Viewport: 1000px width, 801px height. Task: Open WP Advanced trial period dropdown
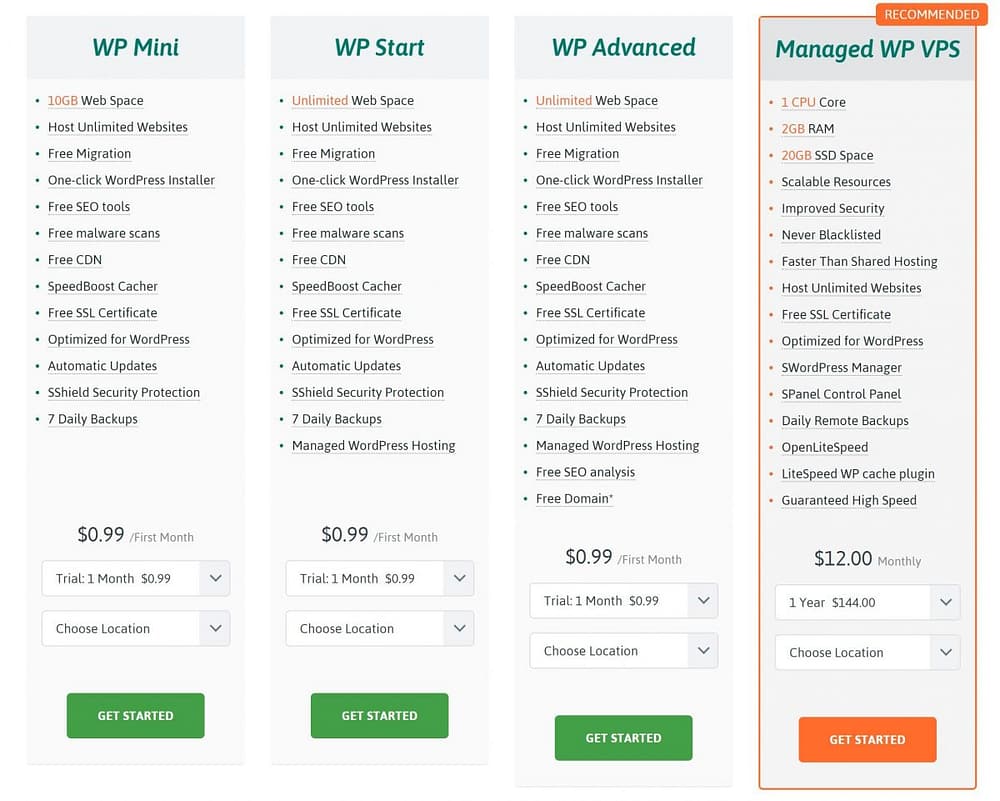click(624, 601)
